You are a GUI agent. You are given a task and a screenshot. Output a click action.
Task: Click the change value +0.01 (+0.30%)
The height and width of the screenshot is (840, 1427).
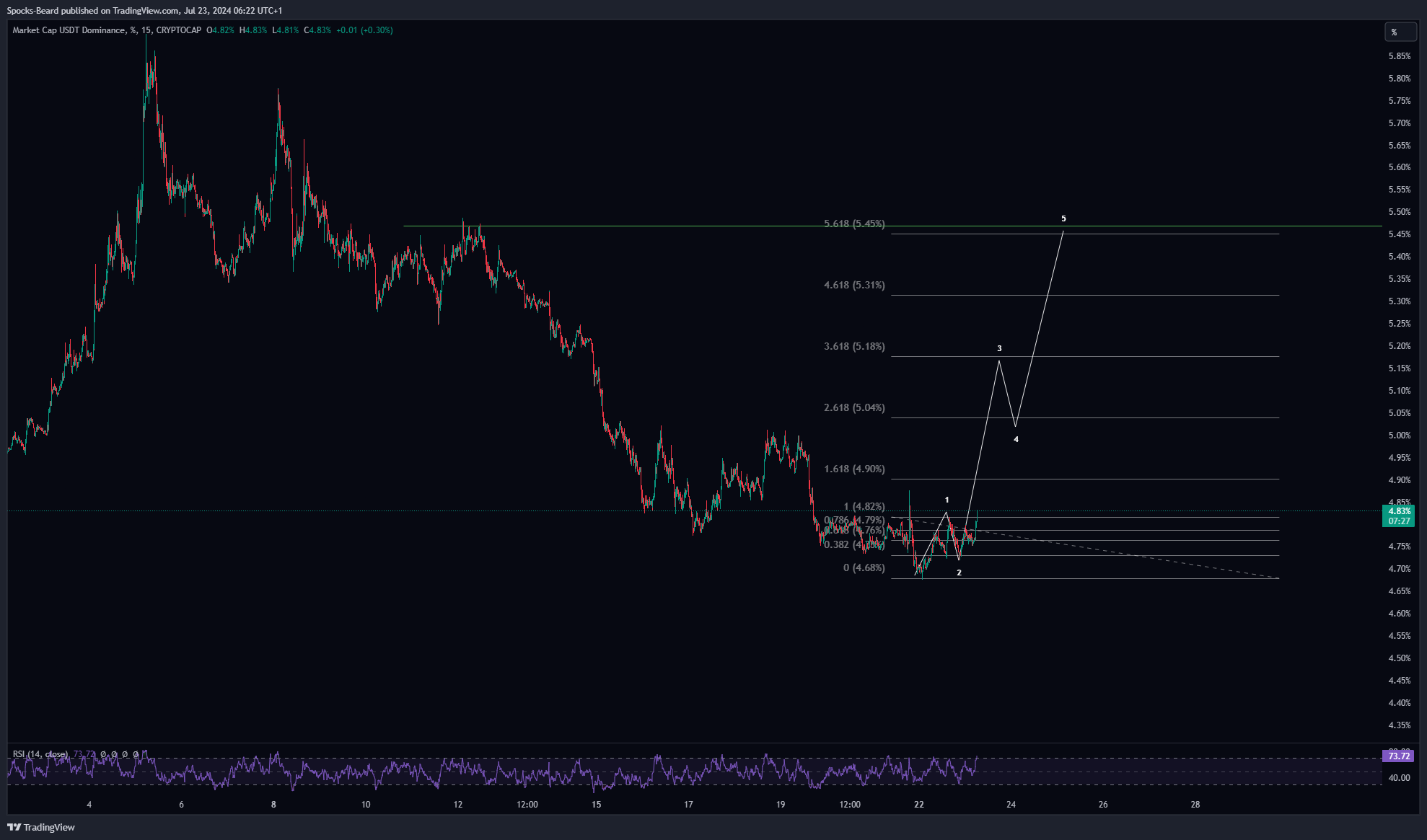(364, 30)
